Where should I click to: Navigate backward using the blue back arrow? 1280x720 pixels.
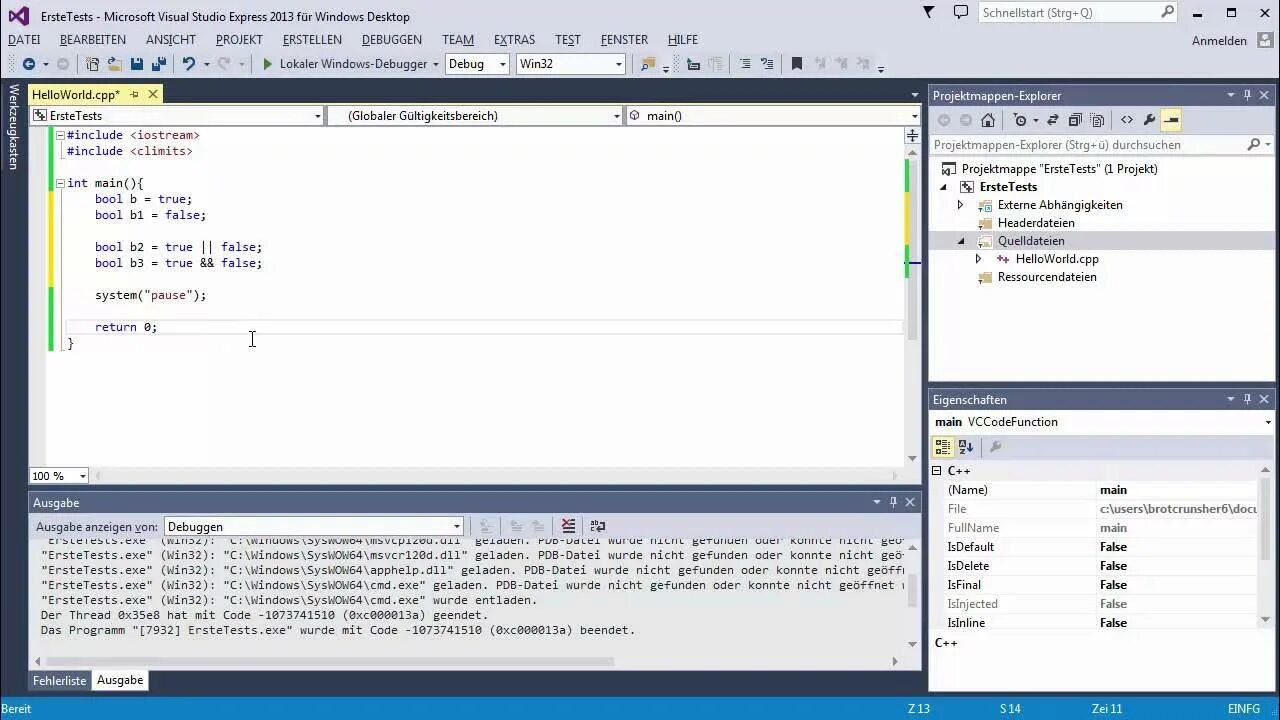[x=28, y=64]
